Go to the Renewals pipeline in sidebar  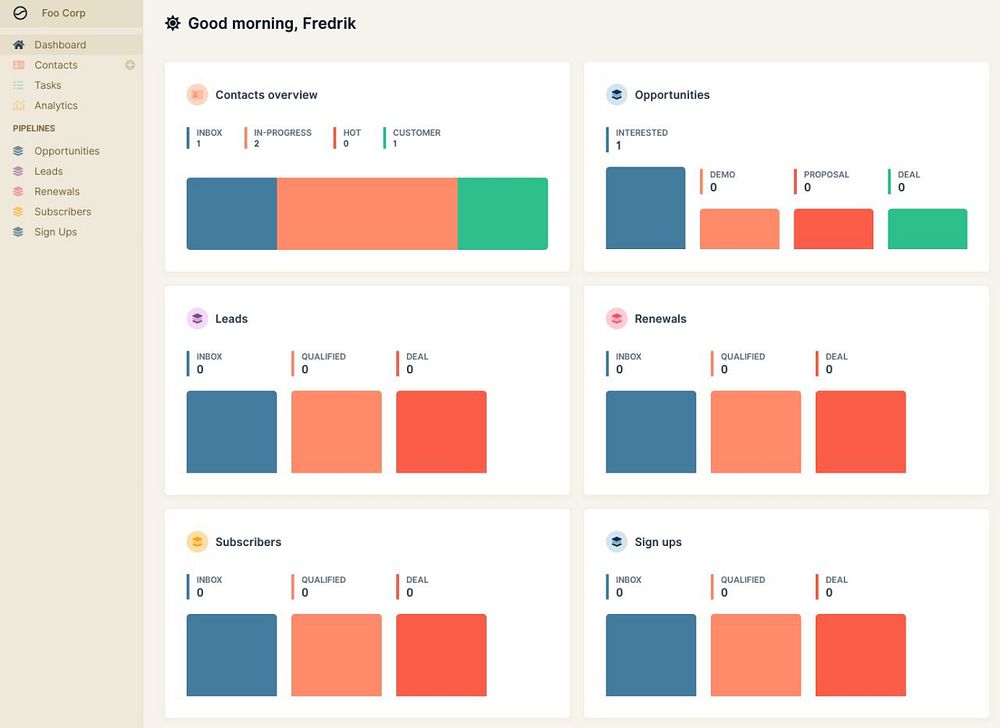(57, 192)
